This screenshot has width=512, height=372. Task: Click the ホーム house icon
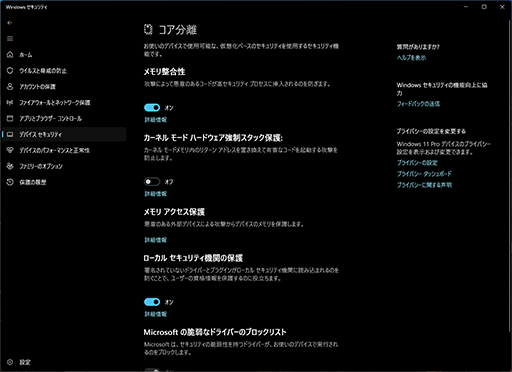10,54
